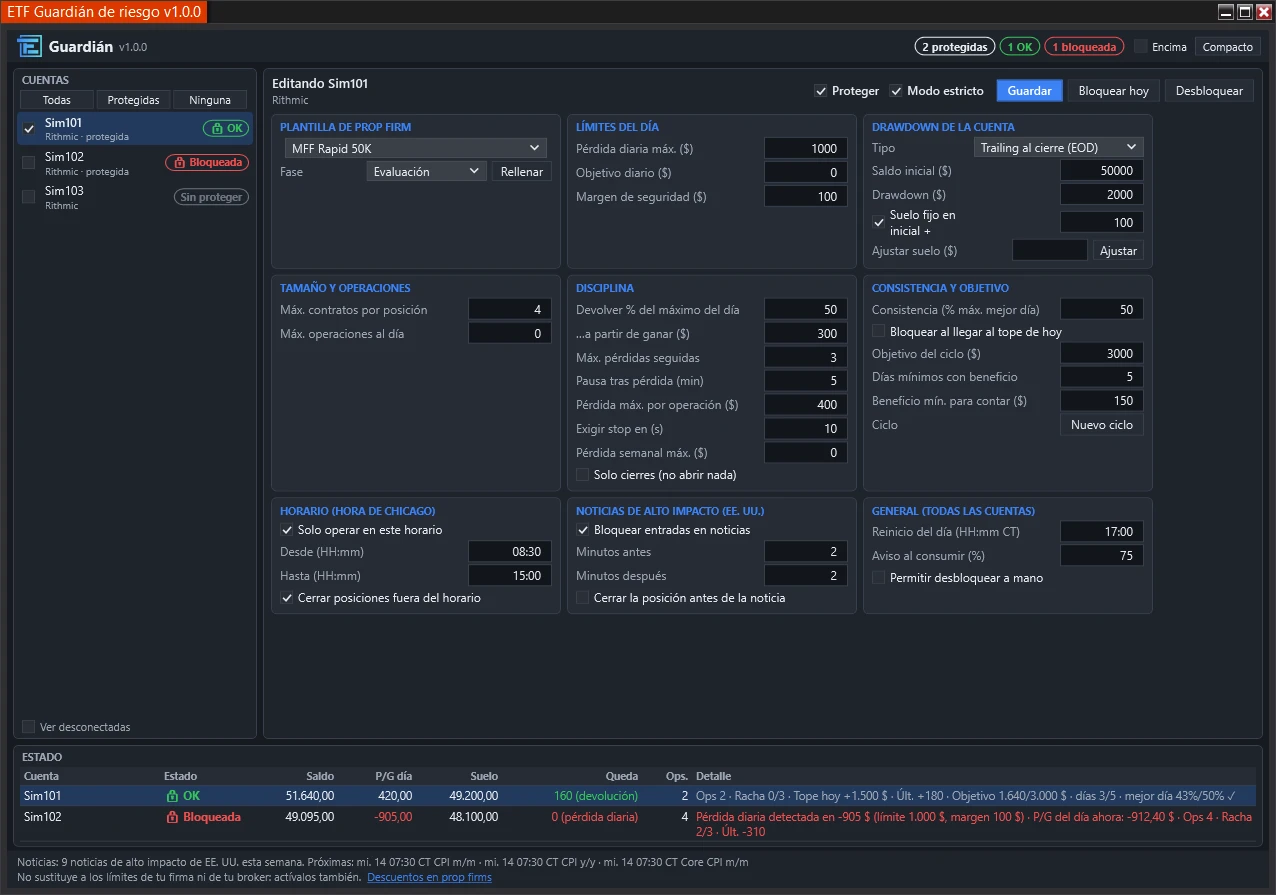Open the drawdown Tipo dropdown
This screenshot has width=1276, height=895.
[x=1059, y=147]
